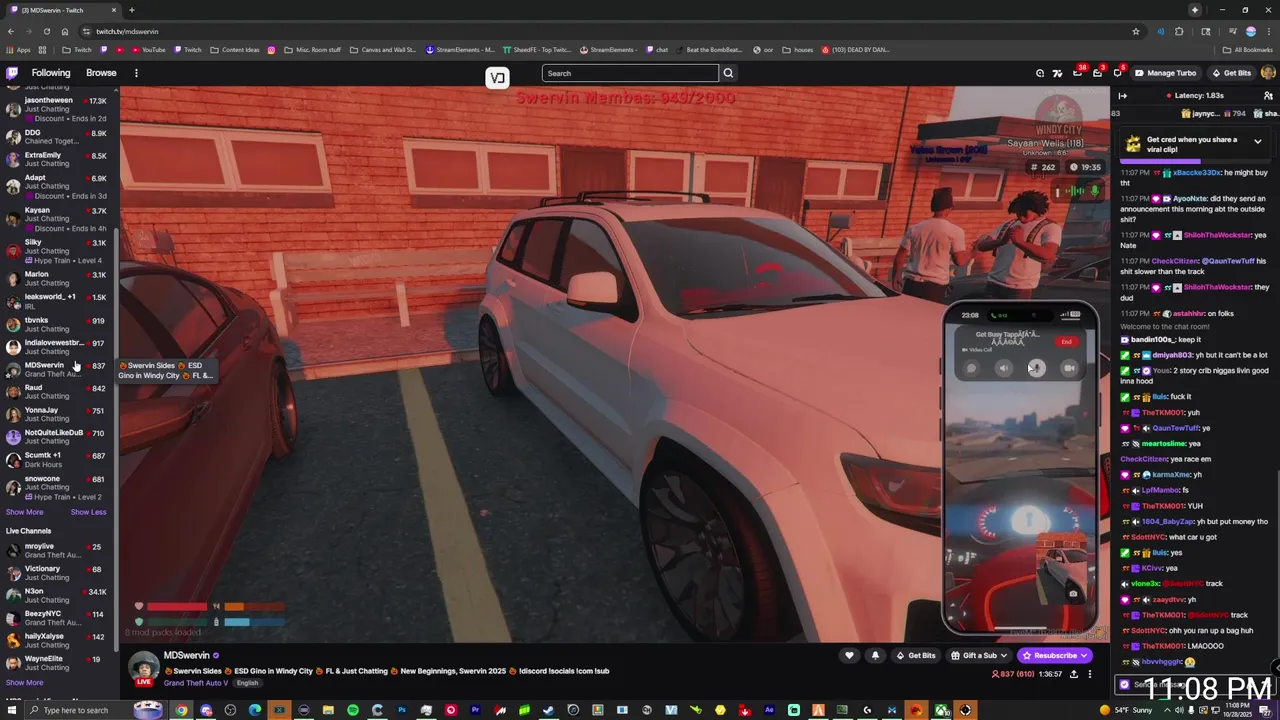Open the drops icon showing 38 badge
This screenshot has height=720, width=1280.
1077,73
